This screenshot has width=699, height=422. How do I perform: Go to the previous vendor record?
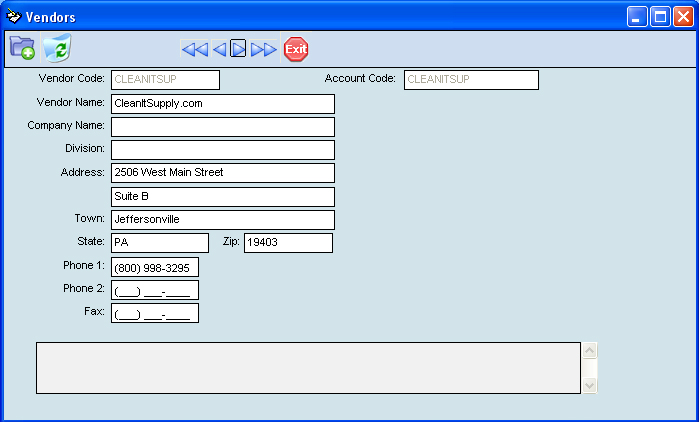tap(219, 49)
